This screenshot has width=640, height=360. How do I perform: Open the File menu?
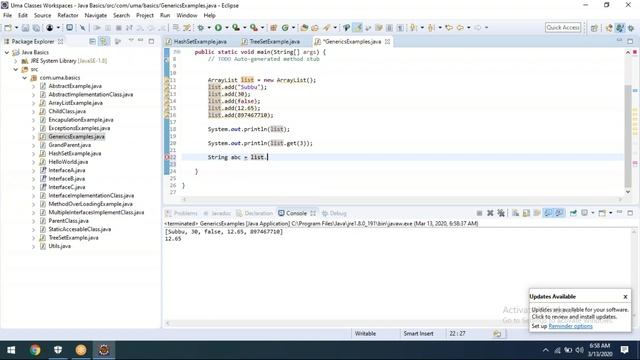pyautogui.click(x=7, y=16)
